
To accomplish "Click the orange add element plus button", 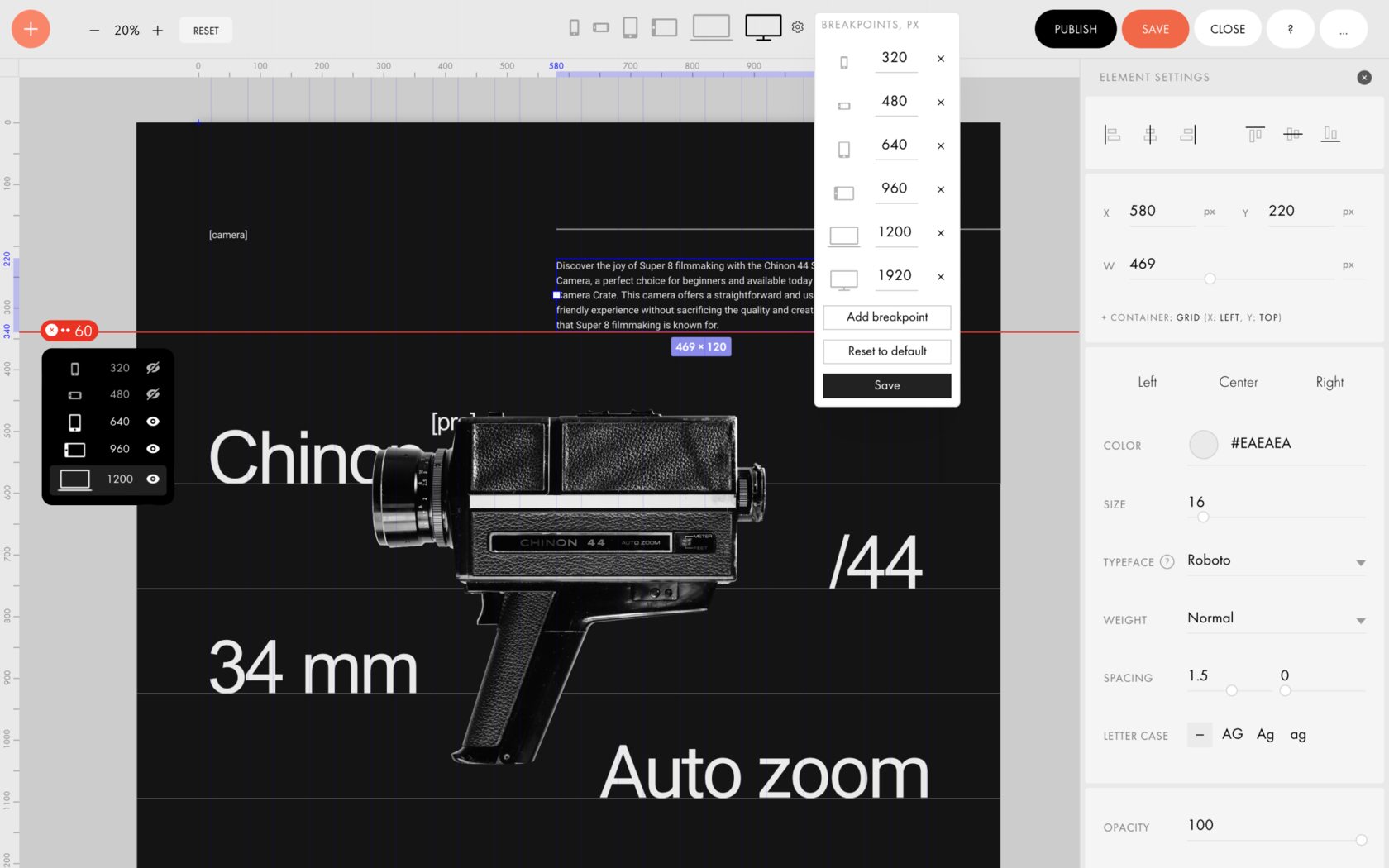I will 31,29.
